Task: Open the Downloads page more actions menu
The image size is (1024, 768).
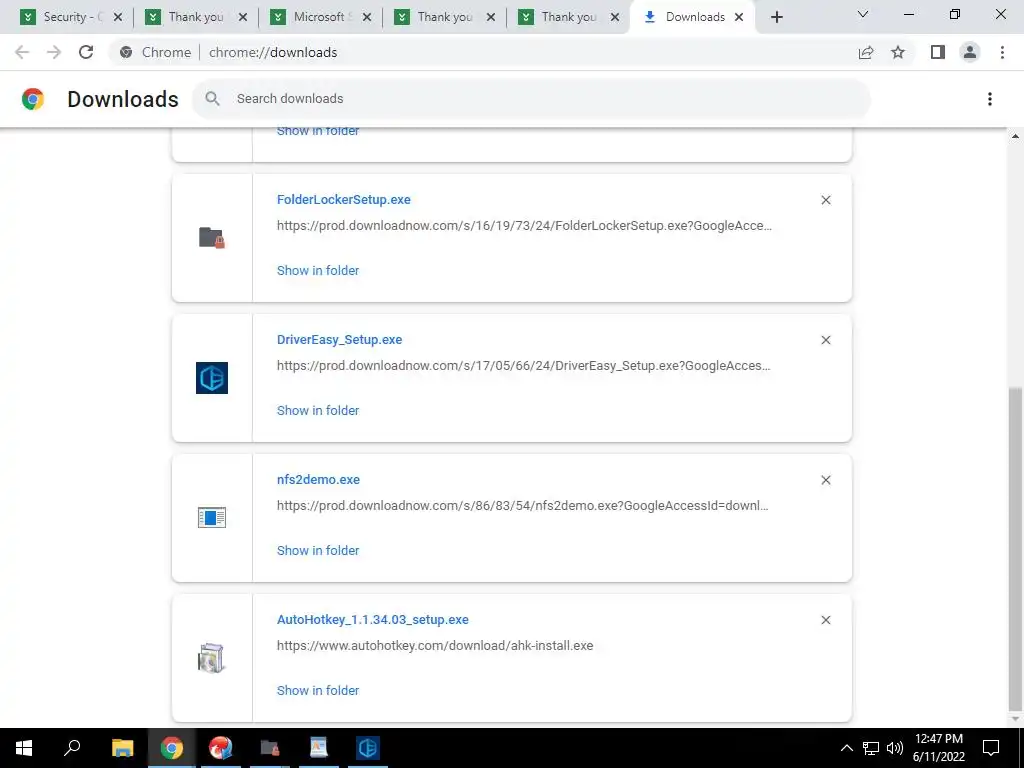Action: coord(990,99)
